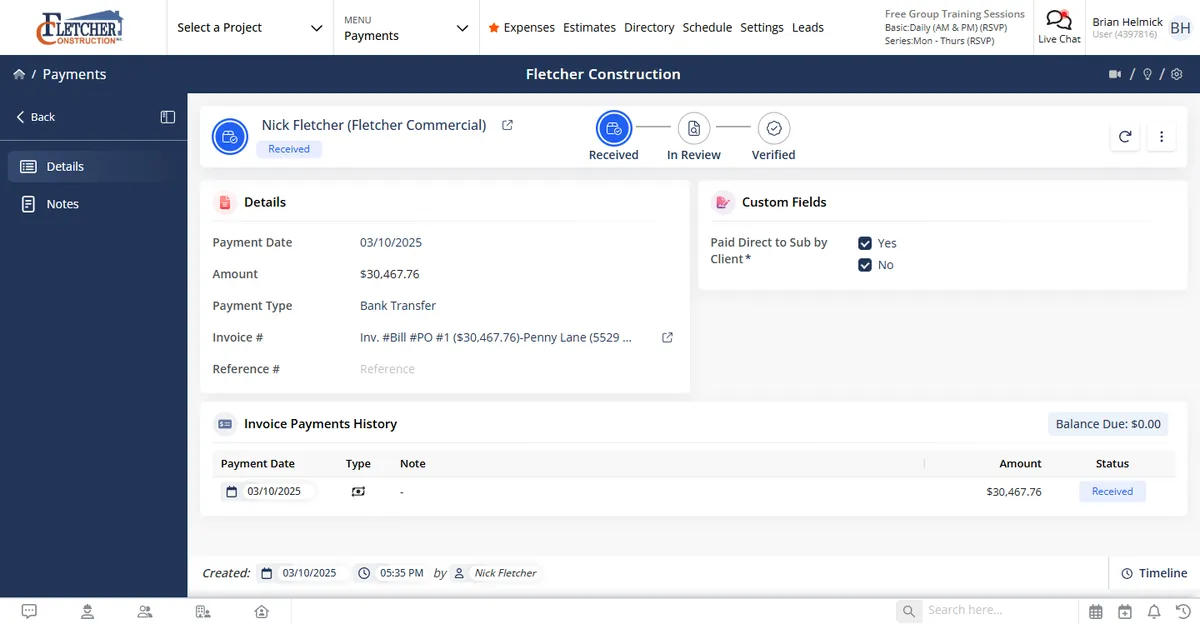
Task: Click the Payments breadcrumb link
Action: coord(74,74)
